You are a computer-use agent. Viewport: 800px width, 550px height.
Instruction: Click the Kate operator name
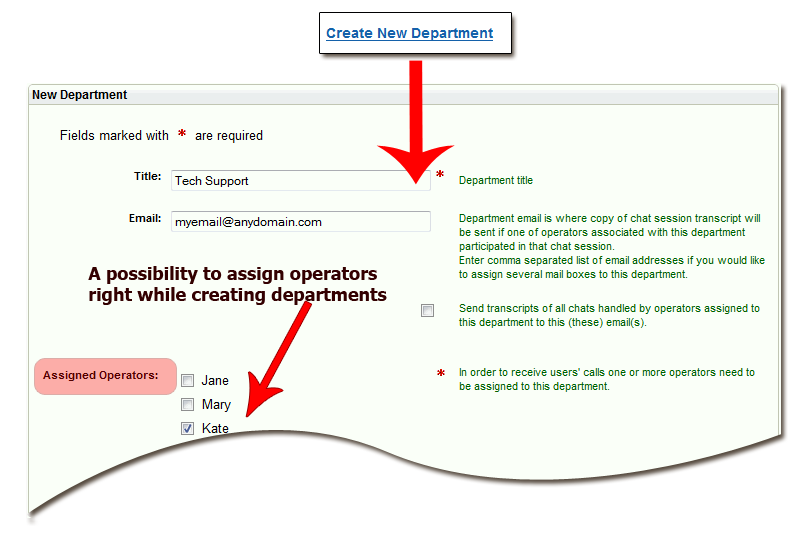(215, 429)
